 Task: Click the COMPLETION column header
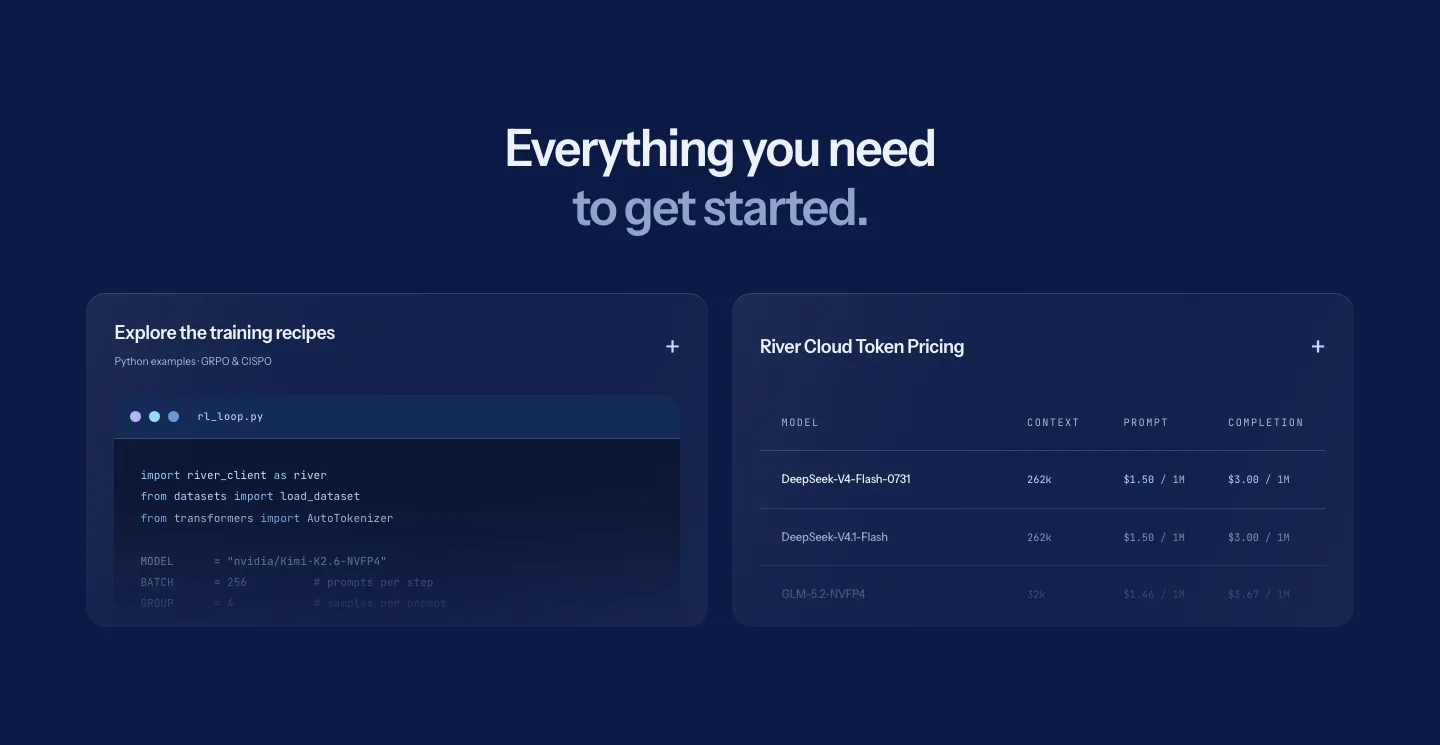click(1266, 423)
